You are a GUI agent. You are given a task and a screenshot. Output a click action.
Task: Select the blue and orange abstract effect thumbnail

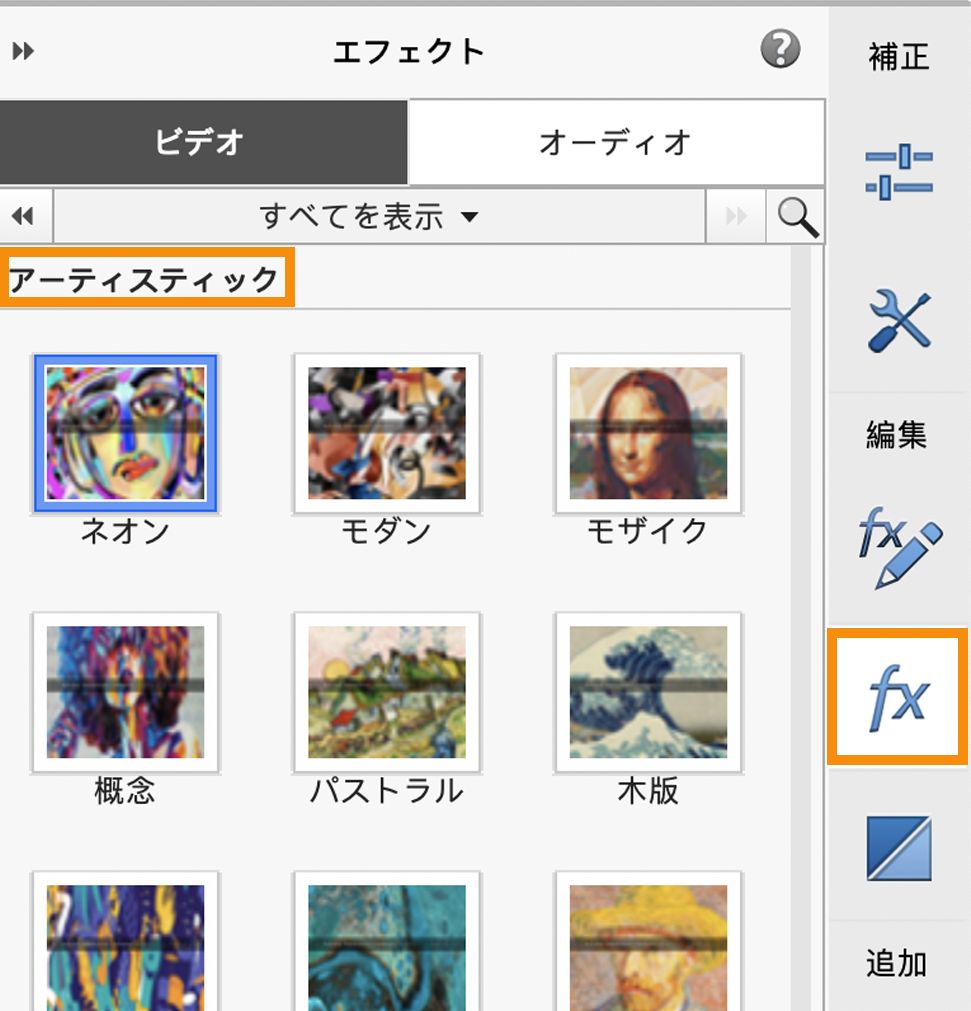coord(126,943)
